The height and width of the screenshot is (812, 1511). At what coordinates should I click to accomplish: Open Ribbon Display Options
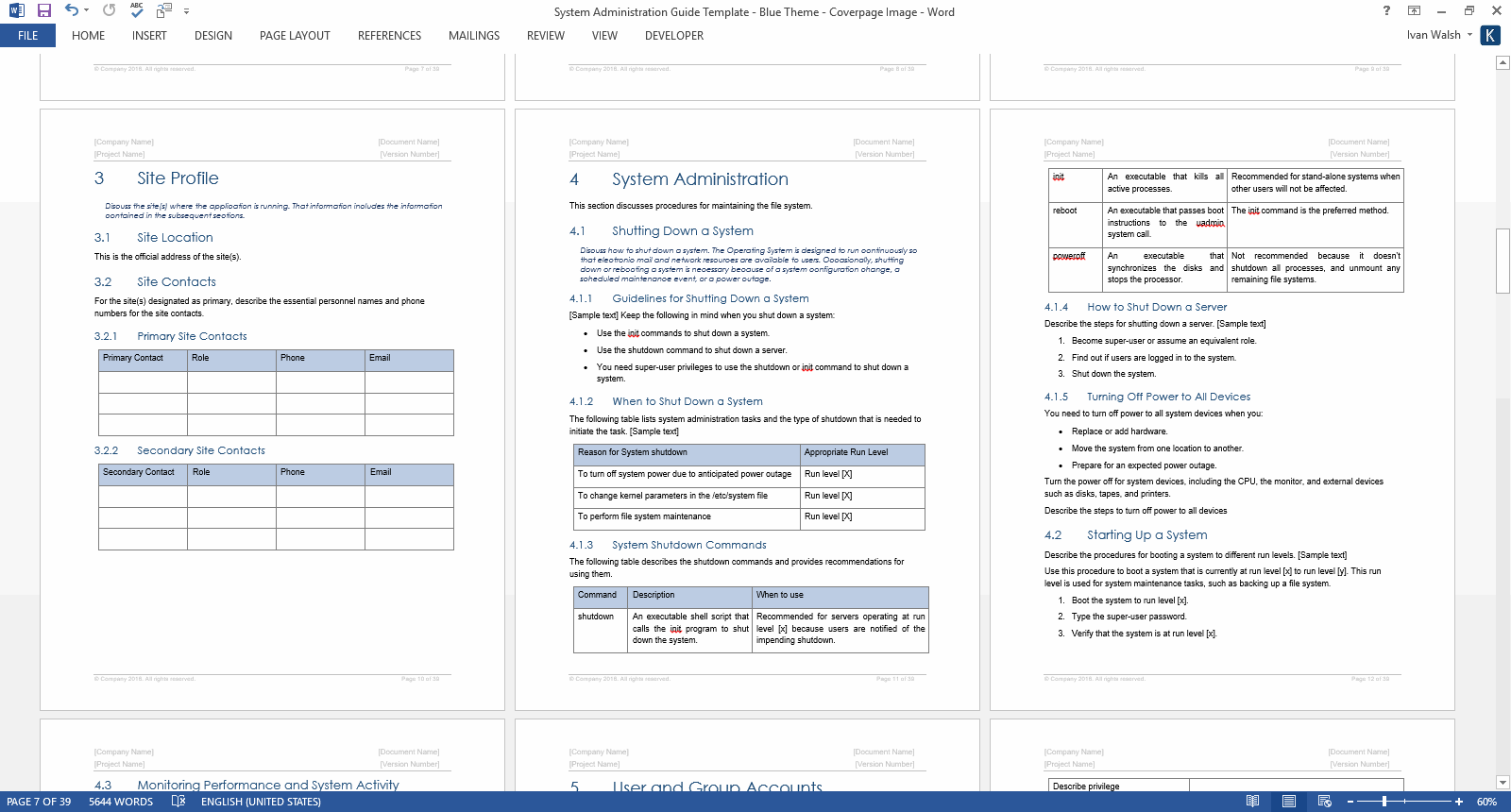tap(1414, 10)
